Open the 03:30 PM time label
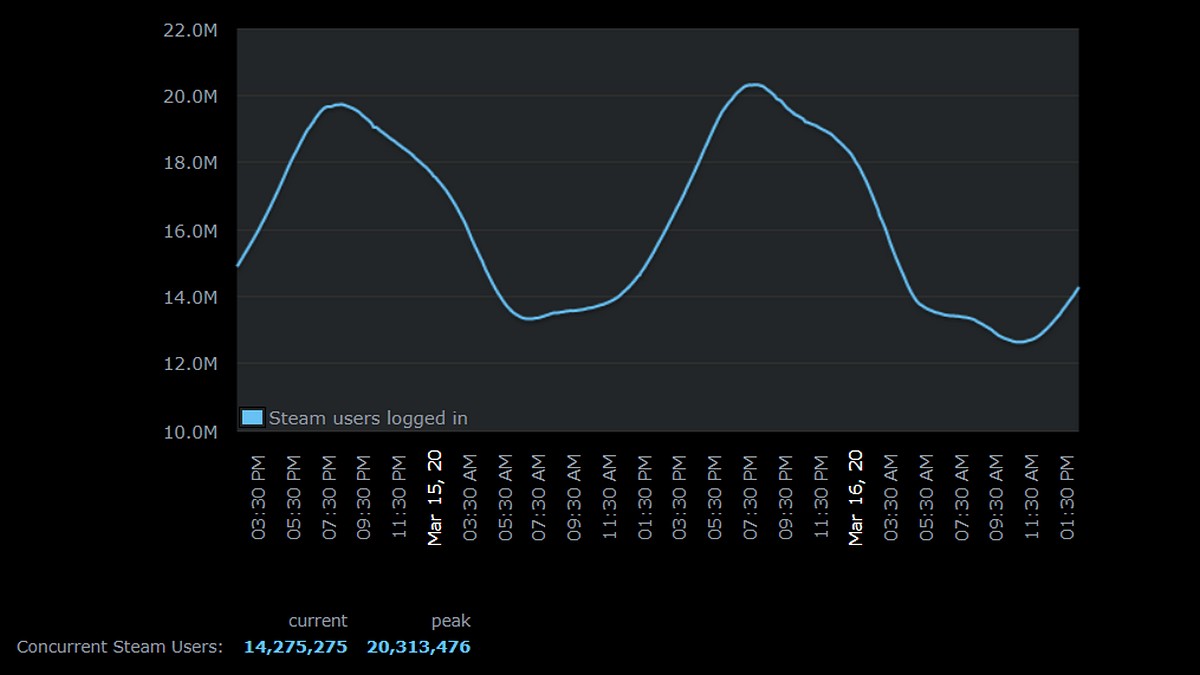This screenshot has height=675, width=1200. pyautogui.click(x=256, y=495)
